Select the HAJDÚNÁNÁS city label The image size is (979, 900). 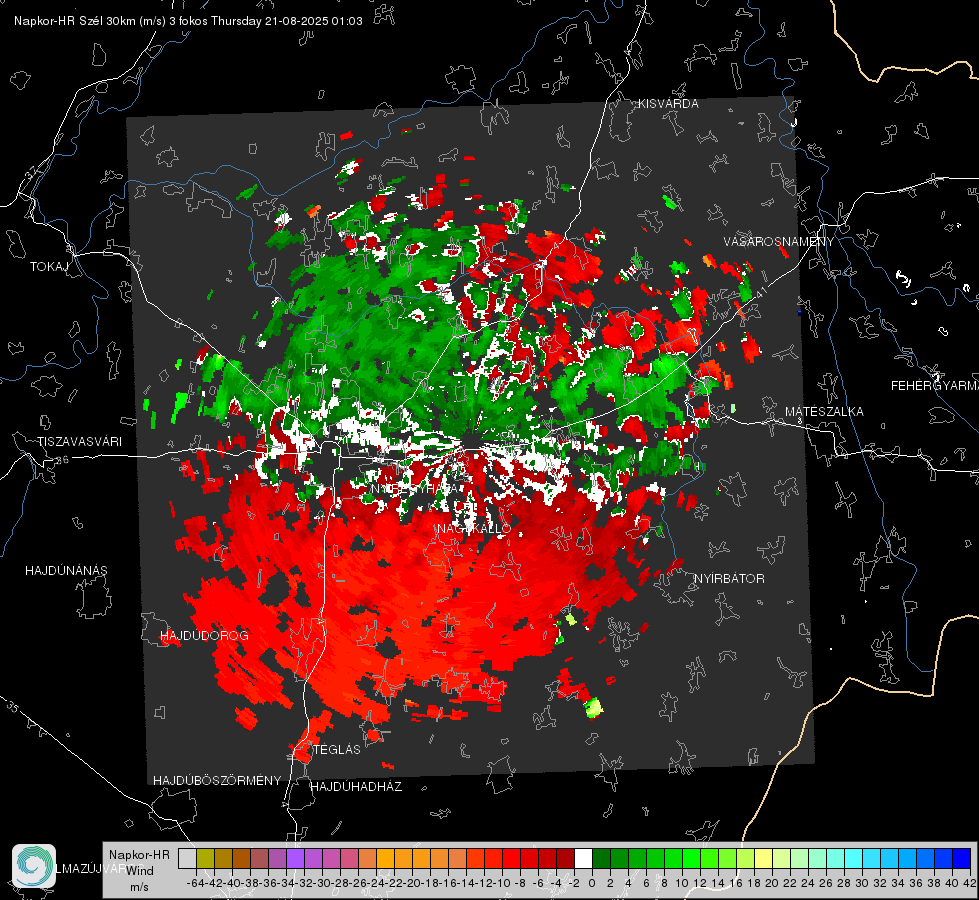click(66, 571)
